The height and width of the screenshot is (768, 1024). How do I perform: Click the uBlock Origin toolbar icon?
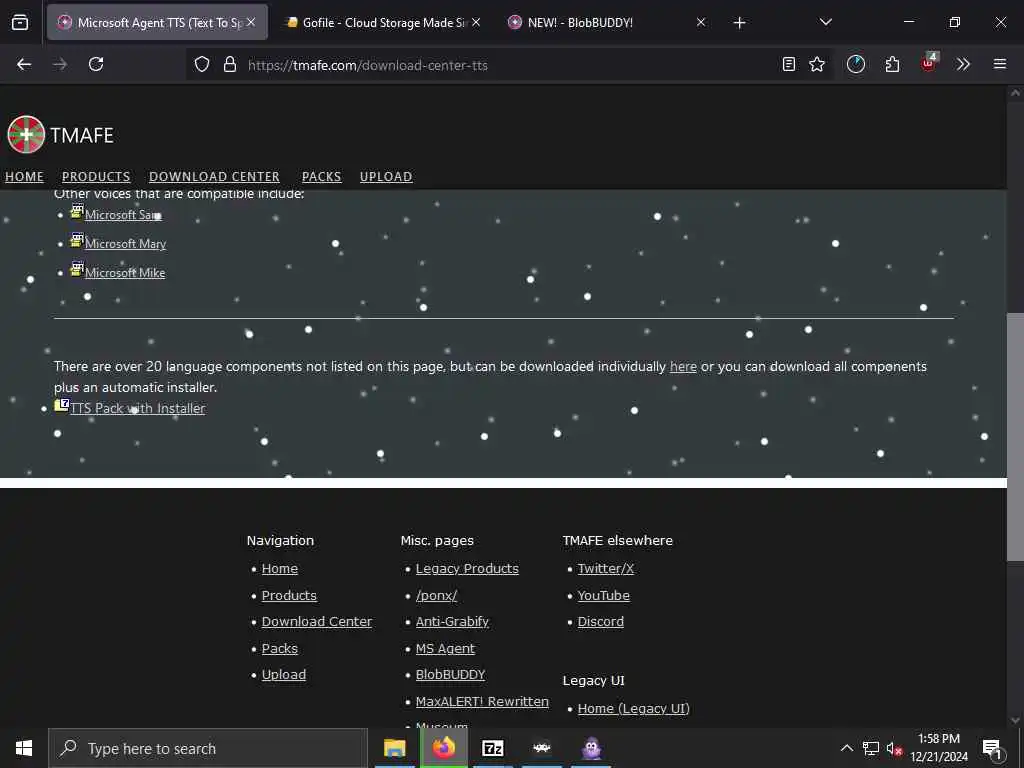pos(929,63)
